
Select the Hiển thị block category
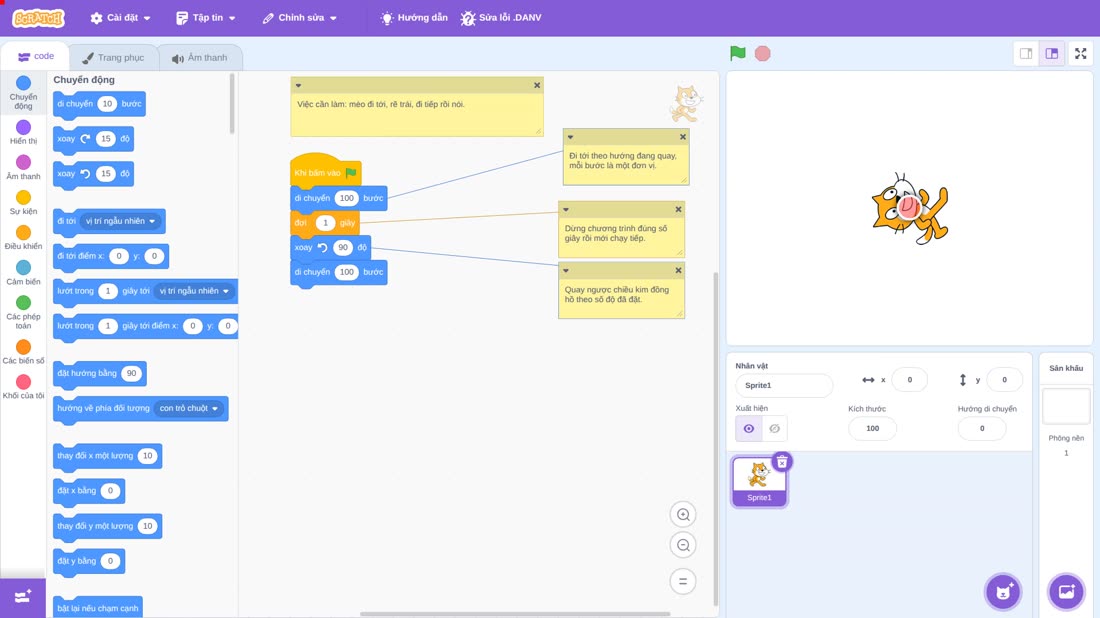pos(23,132)
